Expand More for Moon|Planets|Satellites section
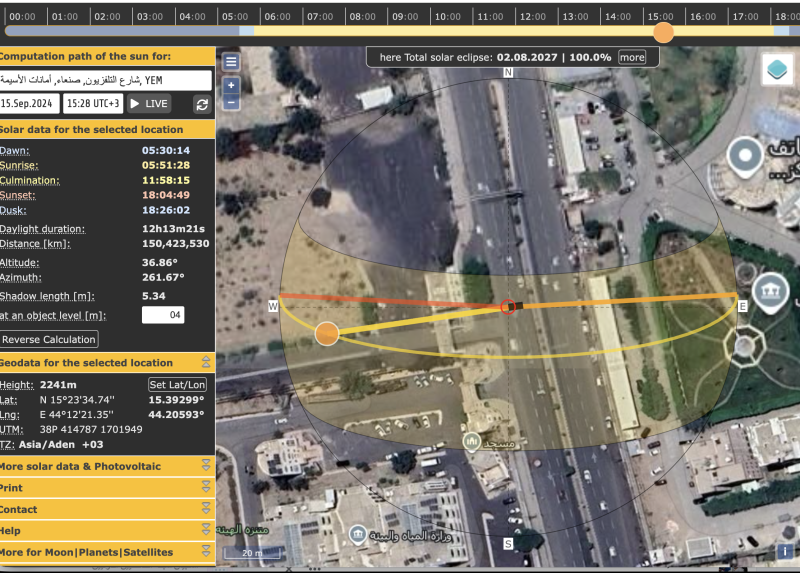800x573 pixels. pos(206,552)
